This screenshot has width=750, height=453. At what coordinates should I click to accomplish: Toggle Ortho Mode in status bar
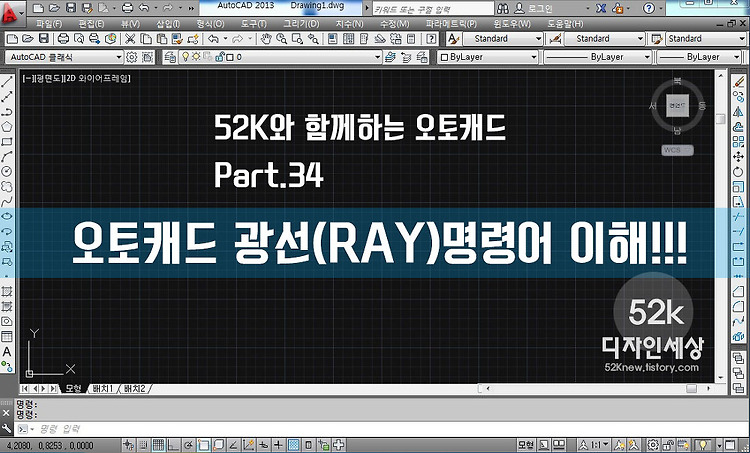(173, 445)
